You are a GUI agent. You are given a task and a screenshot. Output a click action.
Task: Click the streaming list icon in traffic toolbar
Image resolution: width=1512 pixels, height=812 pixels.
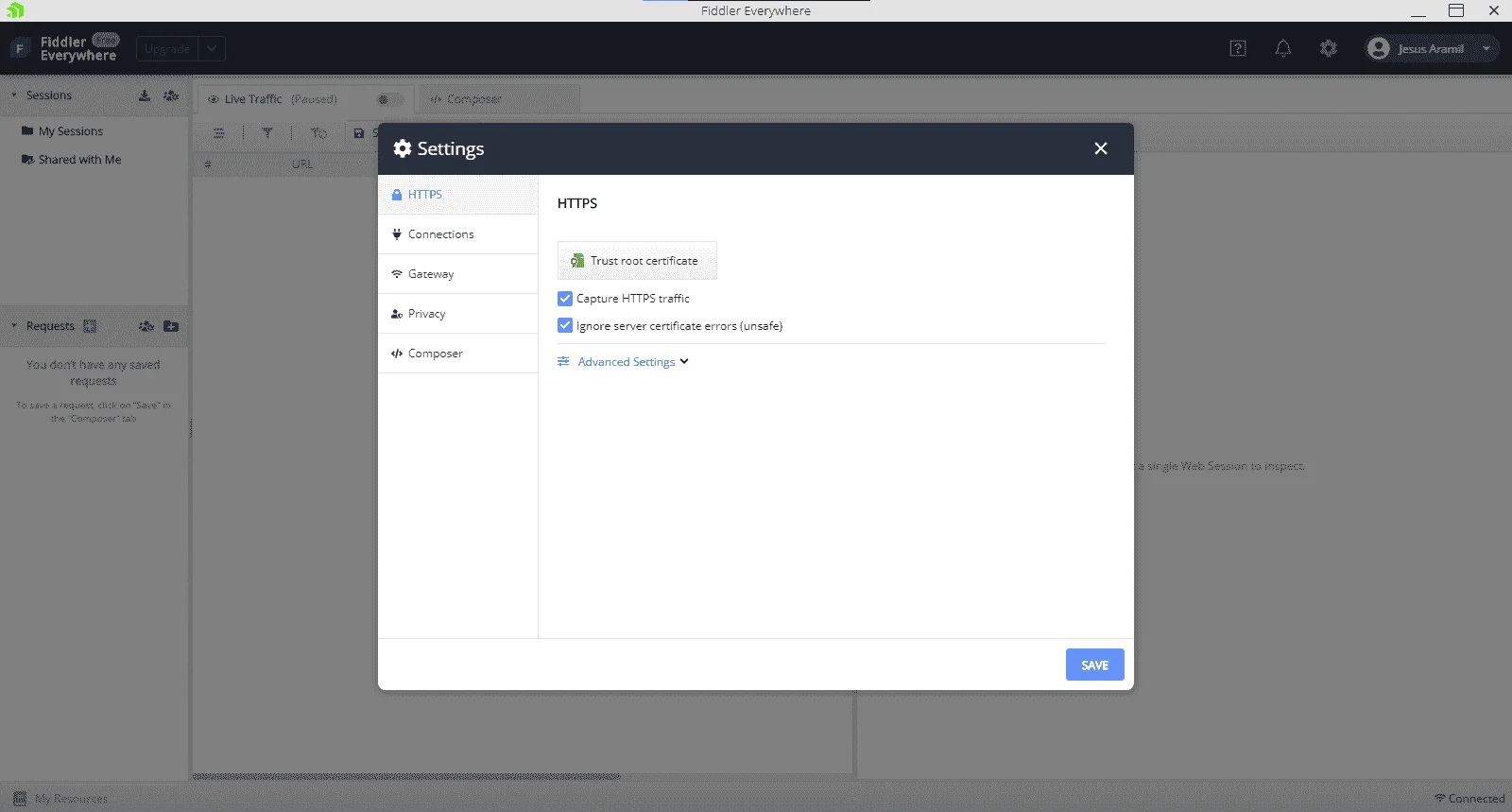click(x=219, y=133)
